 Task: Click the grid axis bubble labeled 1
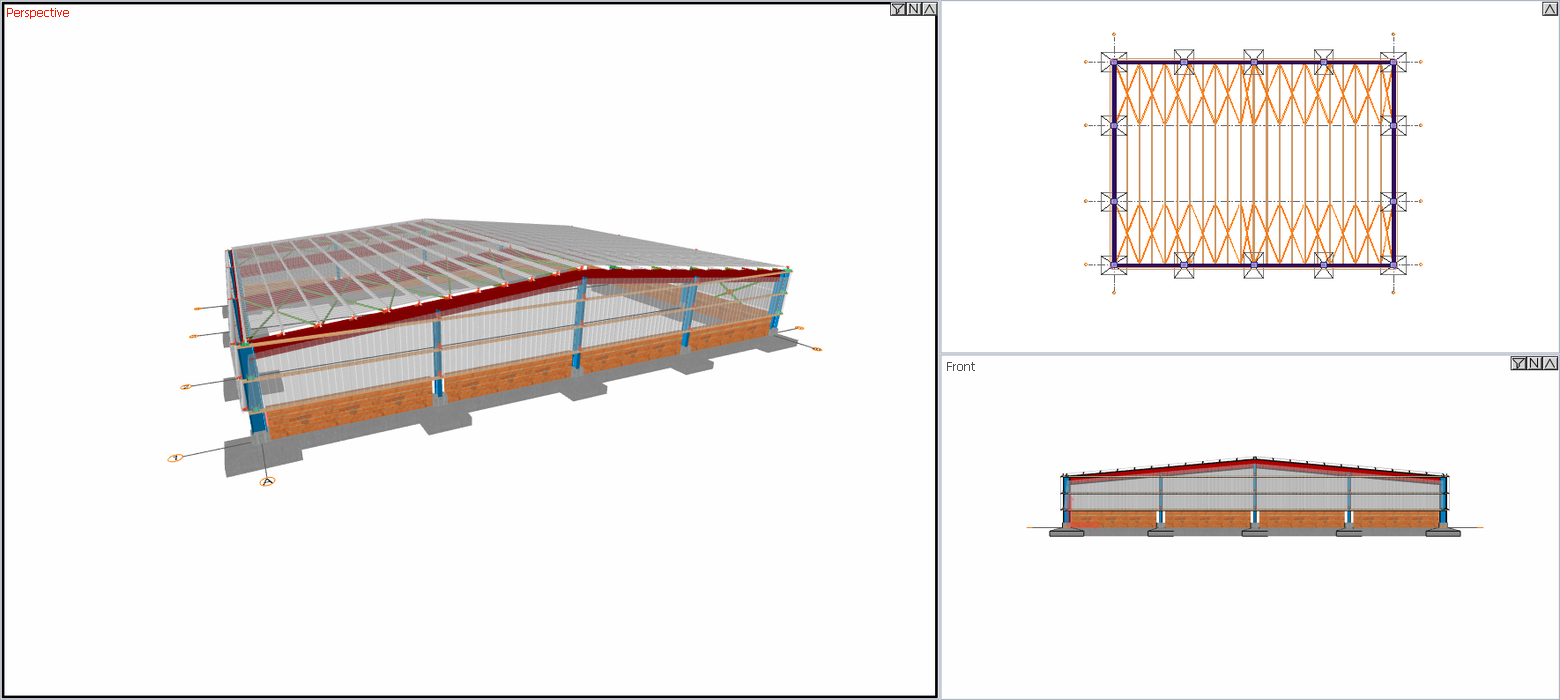click(175, 458)
